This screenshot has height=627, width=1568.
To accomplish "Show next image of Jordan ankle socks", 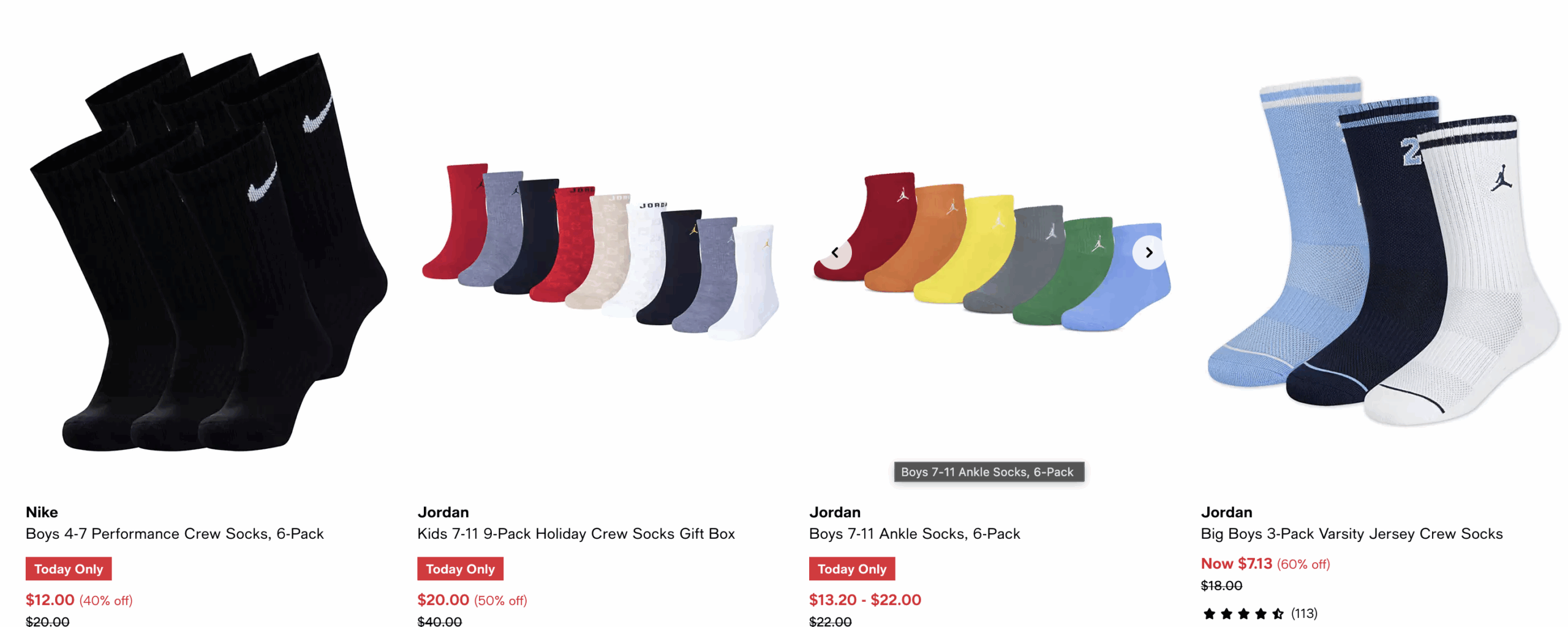I will pyautogui.click(x=1148, y=252).
